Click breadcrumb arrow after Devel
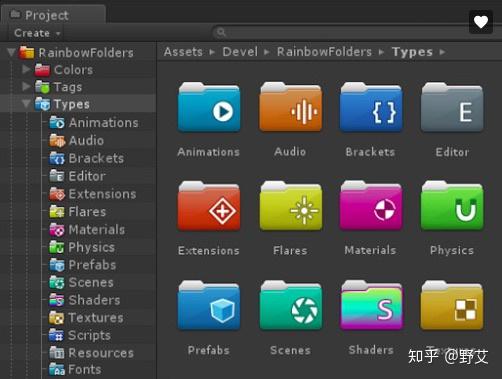This screenshot has height=379, width=502. [267, 52]
